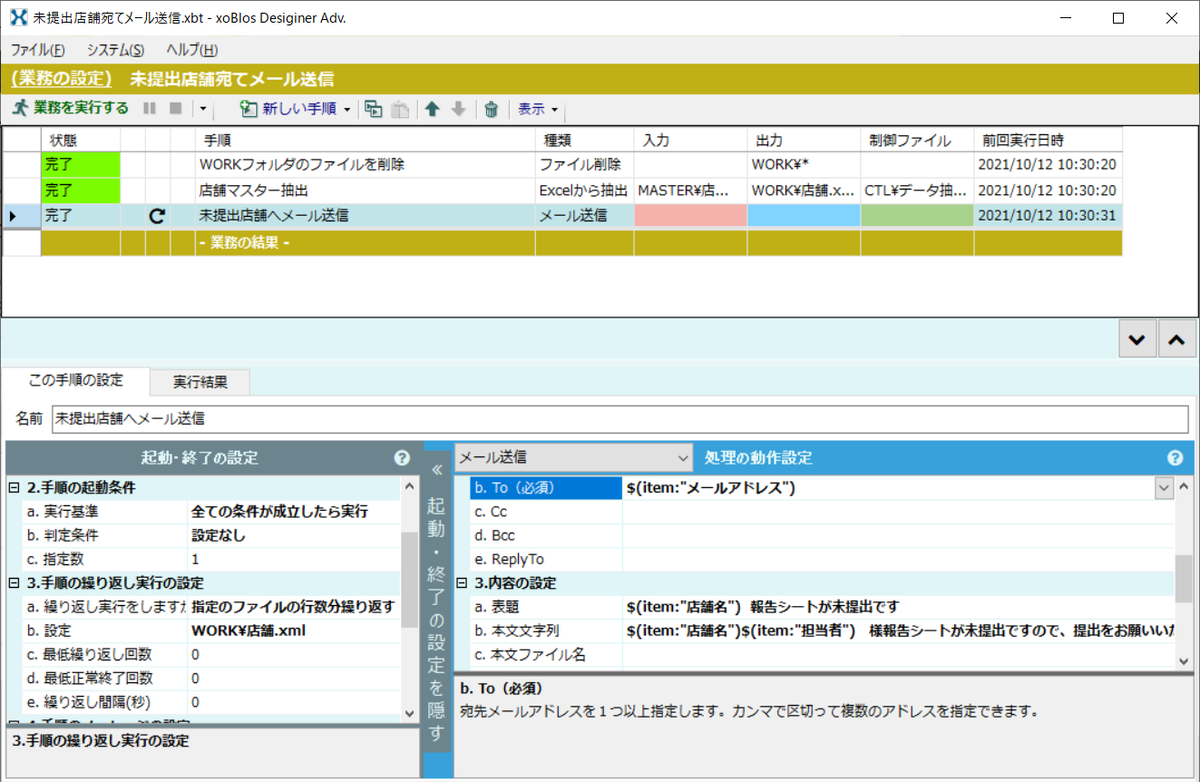This screenshot has height=782, width=1200.
Task: Click the e. 繰り返し間隔(秒) value
Action: click(x=294, y=702)
